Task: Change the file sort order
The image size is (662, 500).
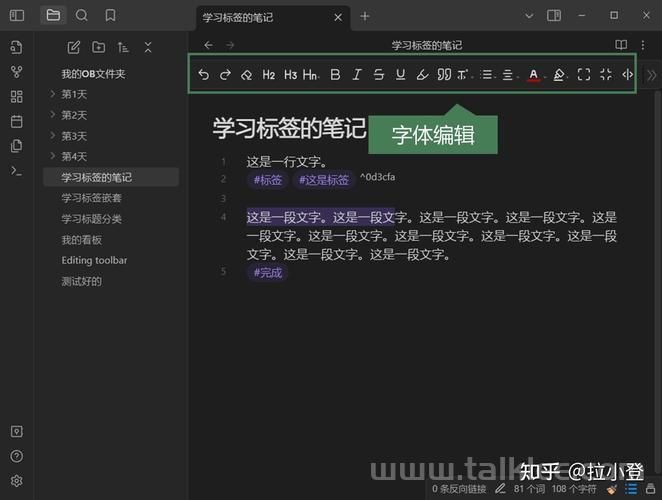Action: click(123, 47)
